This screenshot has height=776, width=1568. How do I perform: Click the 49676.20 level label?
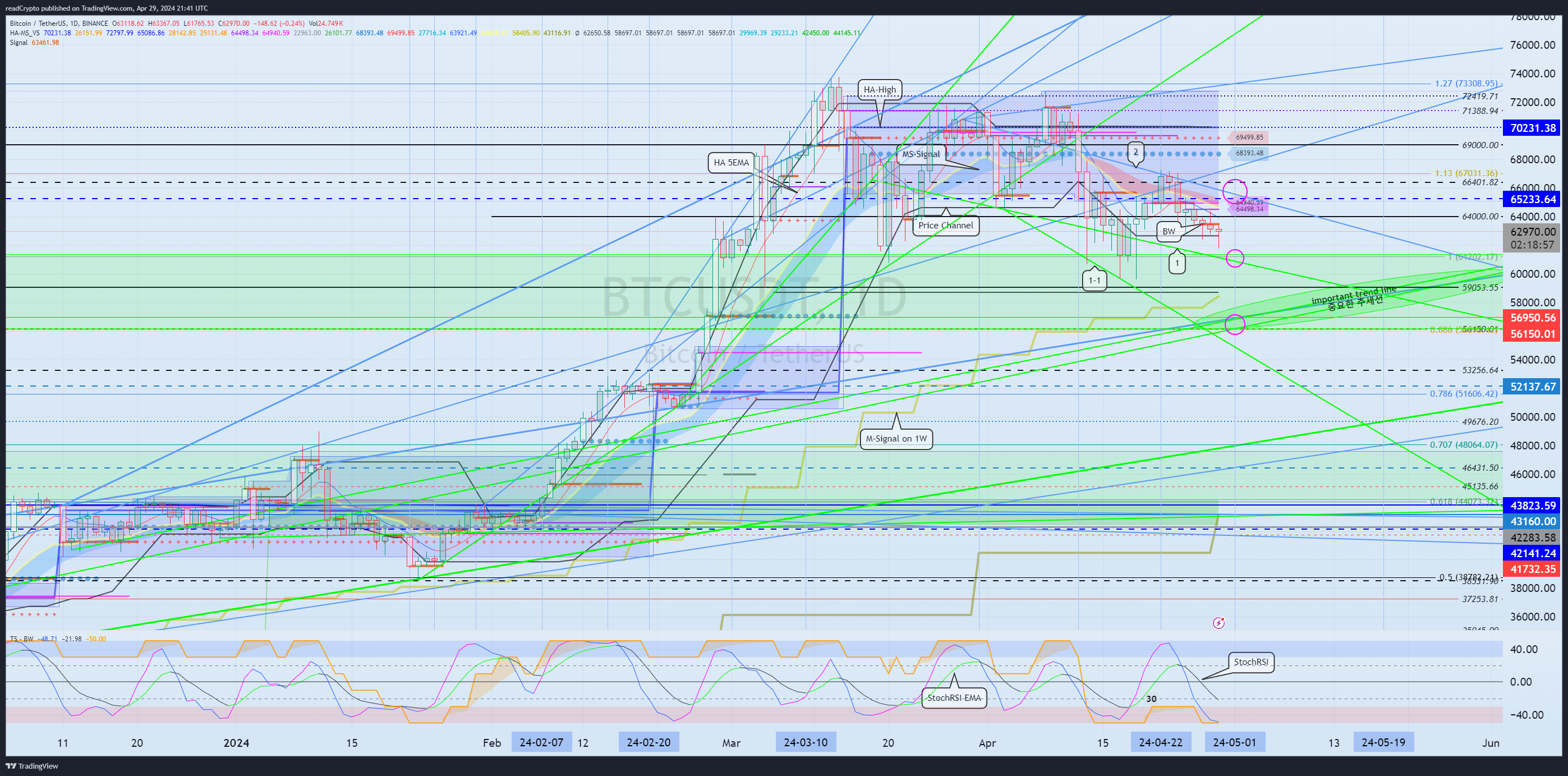pos(1480,421)
